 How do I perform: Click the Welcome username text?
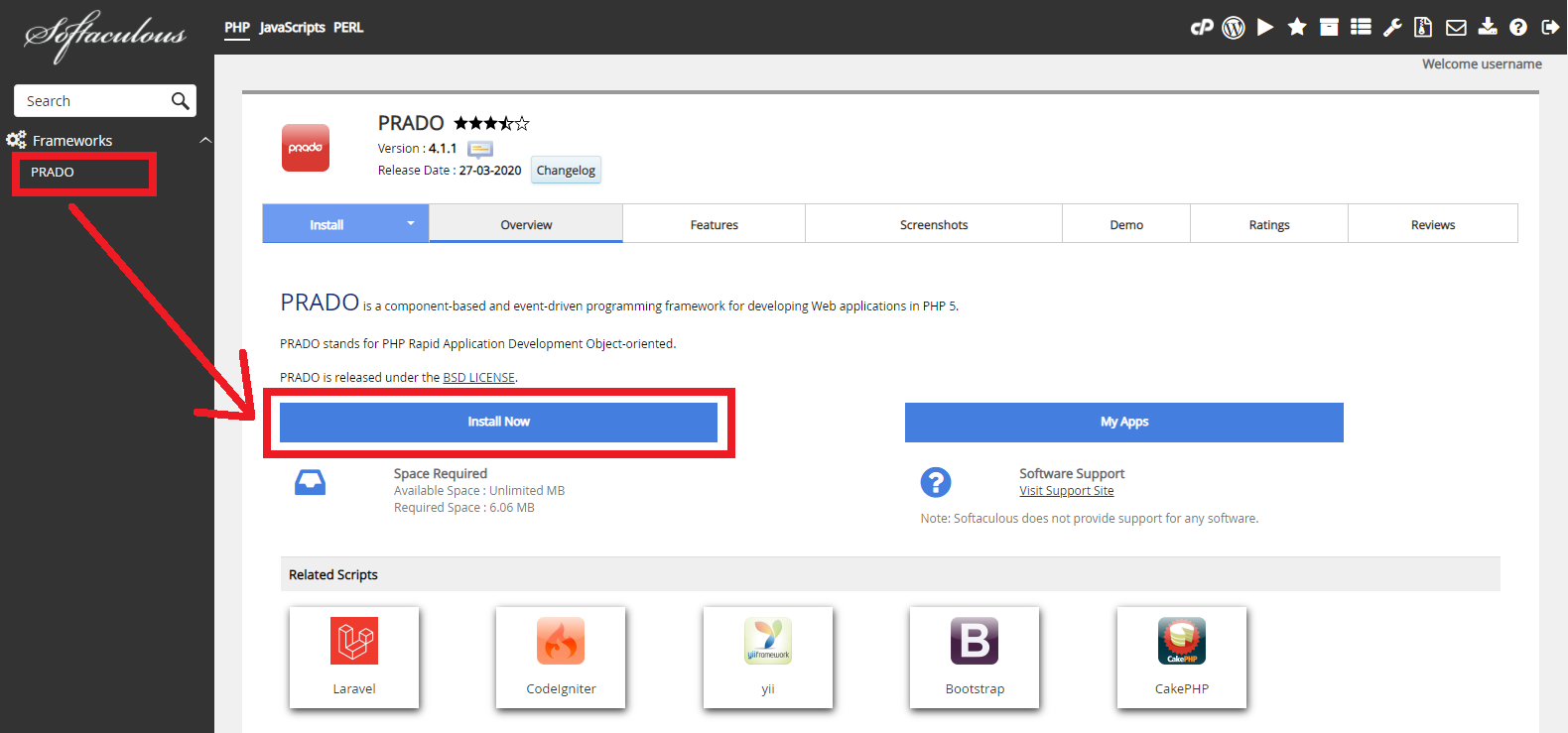(1482, 63)
